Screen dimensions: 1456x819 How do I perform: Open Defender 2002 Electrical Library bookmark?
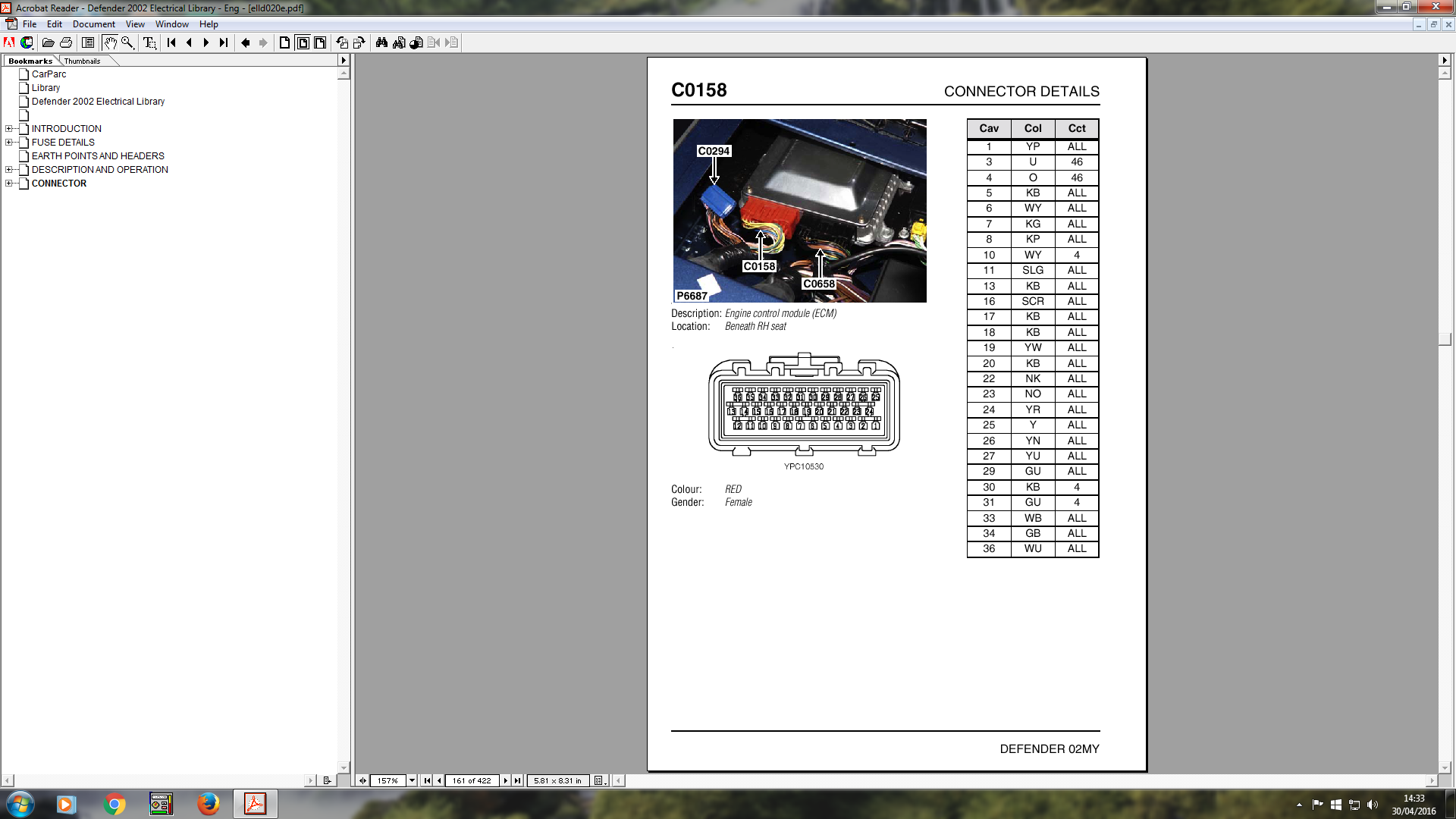tap(98, 102)
